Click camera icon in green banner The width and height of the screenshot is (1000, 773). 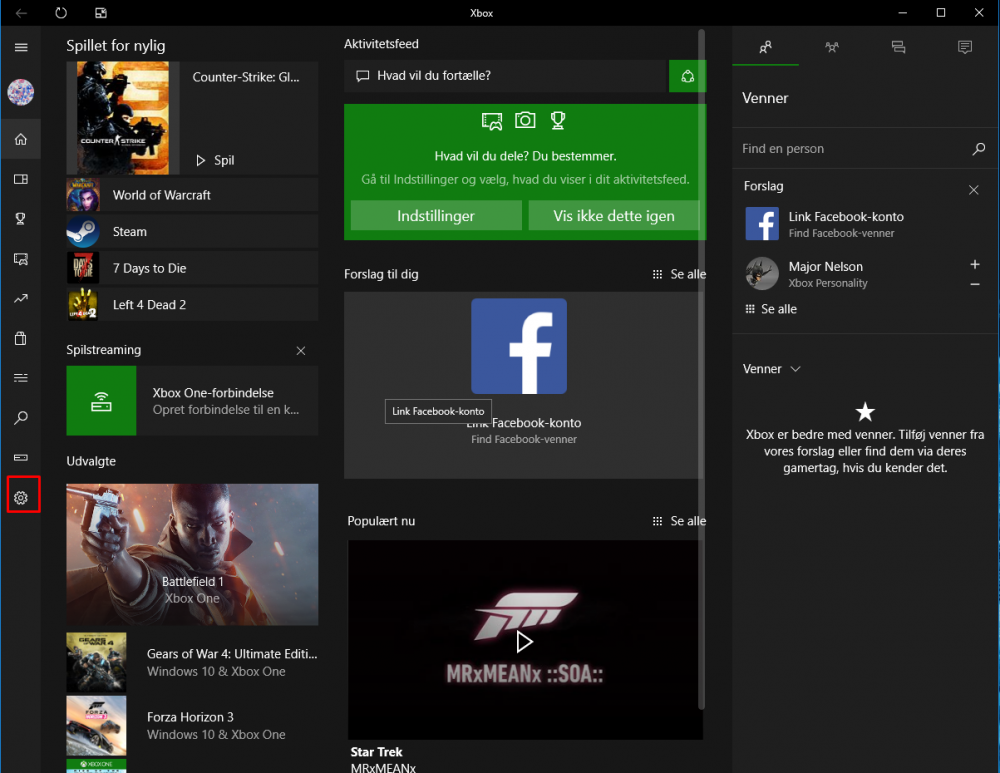pyautogui.click(x=525, y=120)
